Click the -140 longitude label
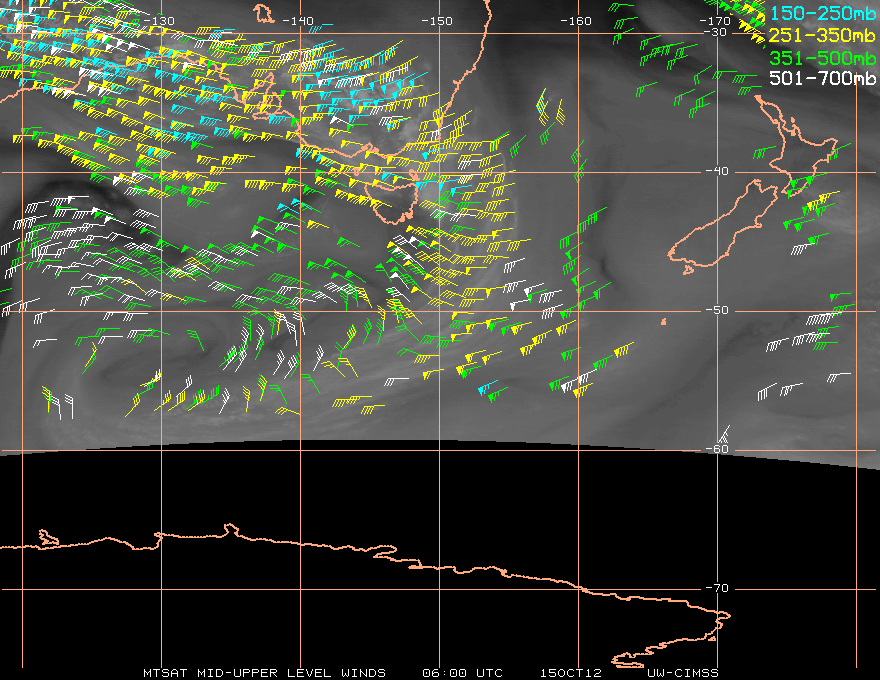This screenshot has height=680, width=880. point(298,21)
